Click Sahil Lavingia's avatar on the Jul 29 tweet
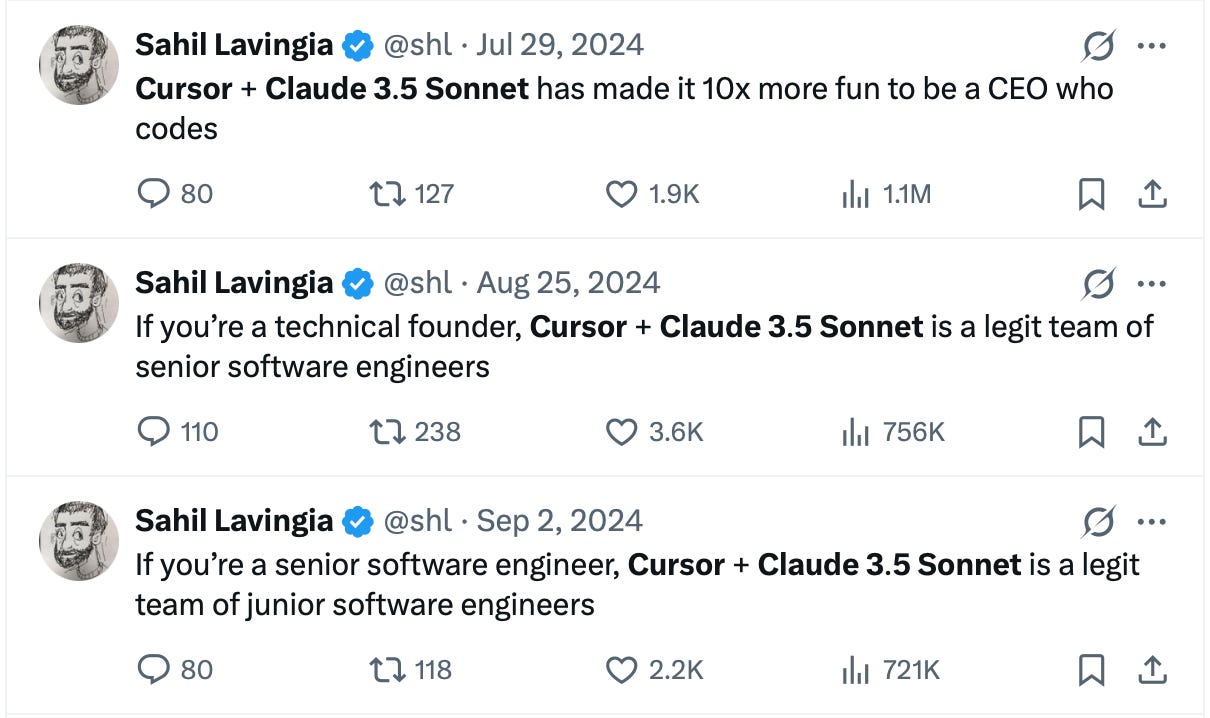This screenshot has width=1210, height=718. pos(78,64)
